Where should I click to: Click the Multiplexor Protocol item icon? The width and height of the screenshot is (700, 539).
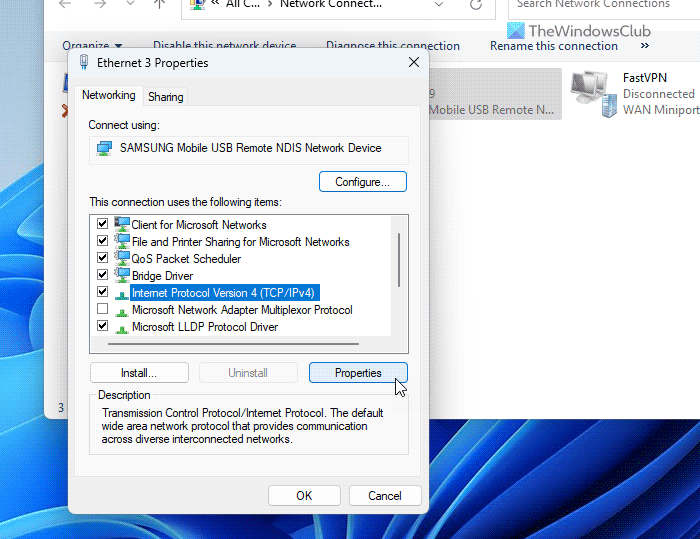tap(122, 312)
